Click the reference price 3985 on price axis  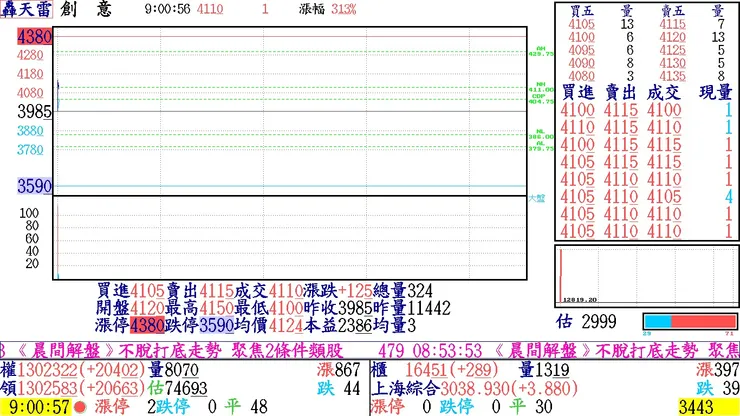[34, 111]
